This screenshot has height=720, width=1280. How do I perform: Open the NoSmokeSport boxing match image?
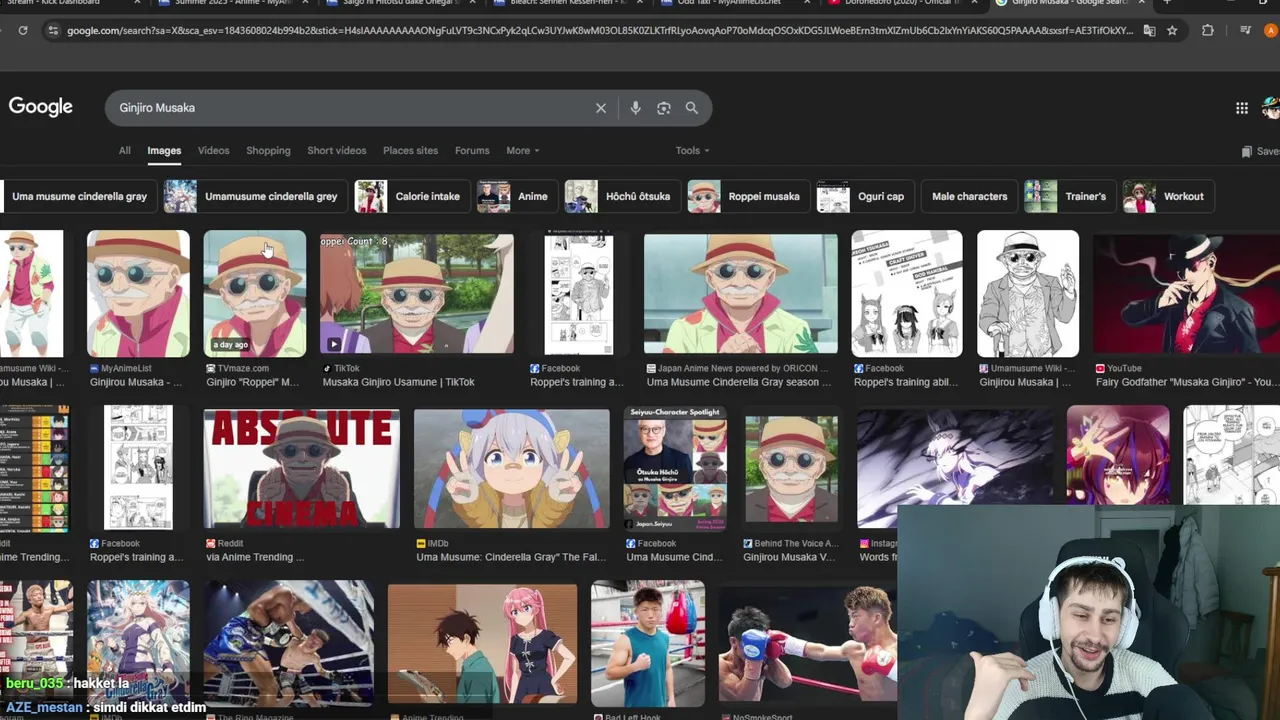[808, 645]
